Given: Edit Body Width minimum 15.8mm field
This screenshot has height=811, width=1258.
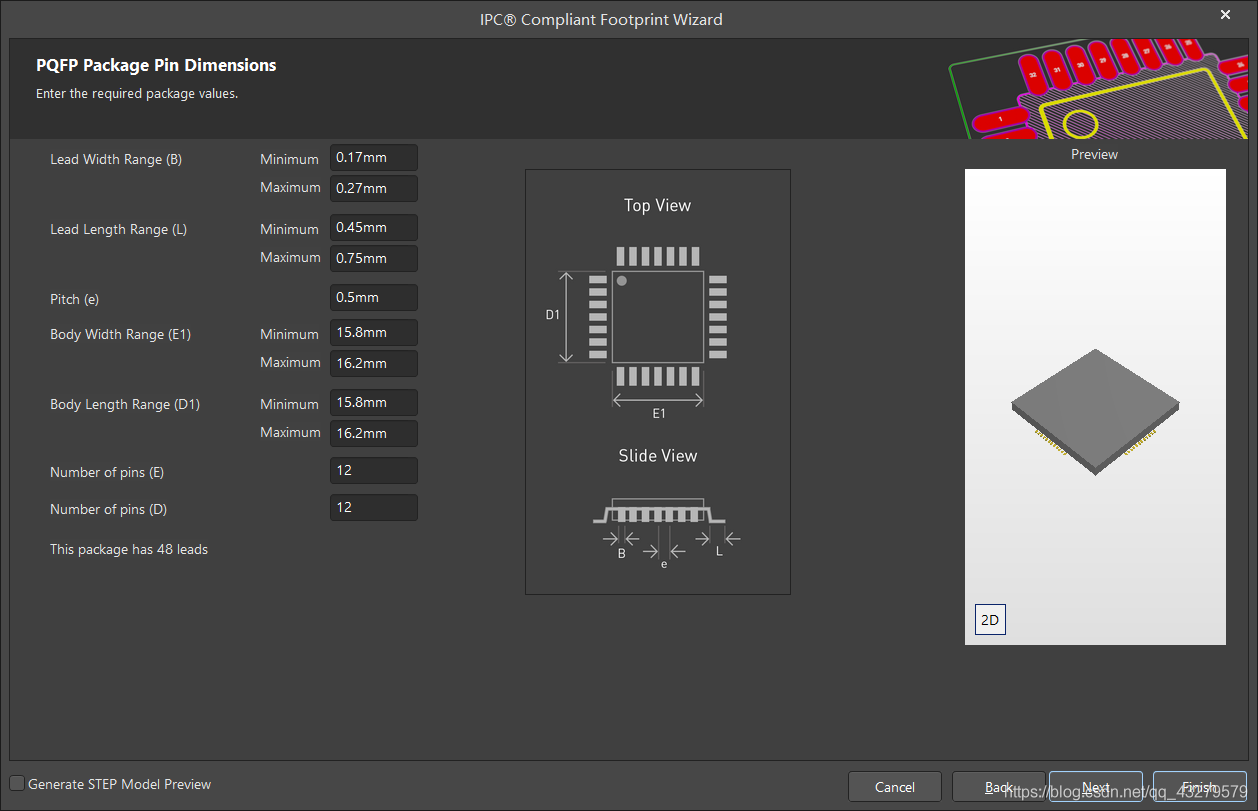Looking at the screenshot, I should pos(374,333).
